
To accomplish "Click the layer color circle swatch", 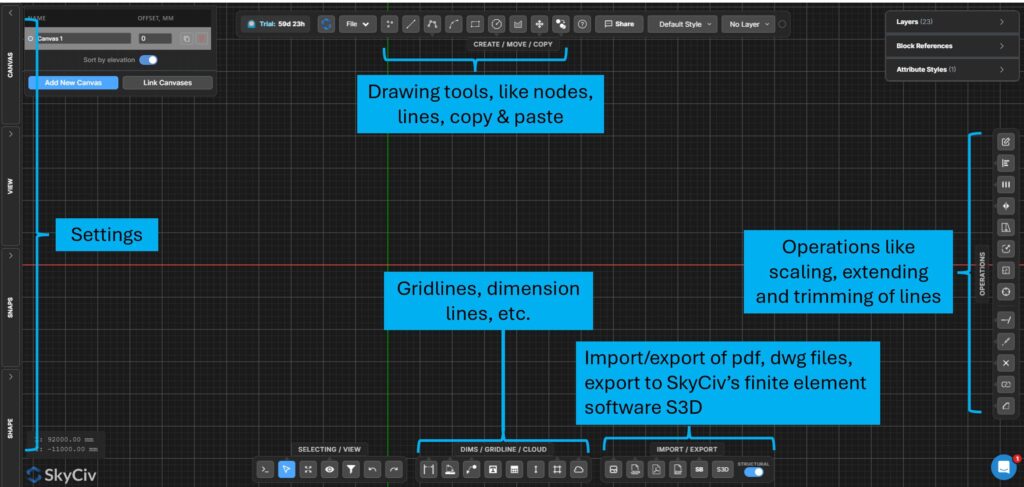I will tap(782, 24).
